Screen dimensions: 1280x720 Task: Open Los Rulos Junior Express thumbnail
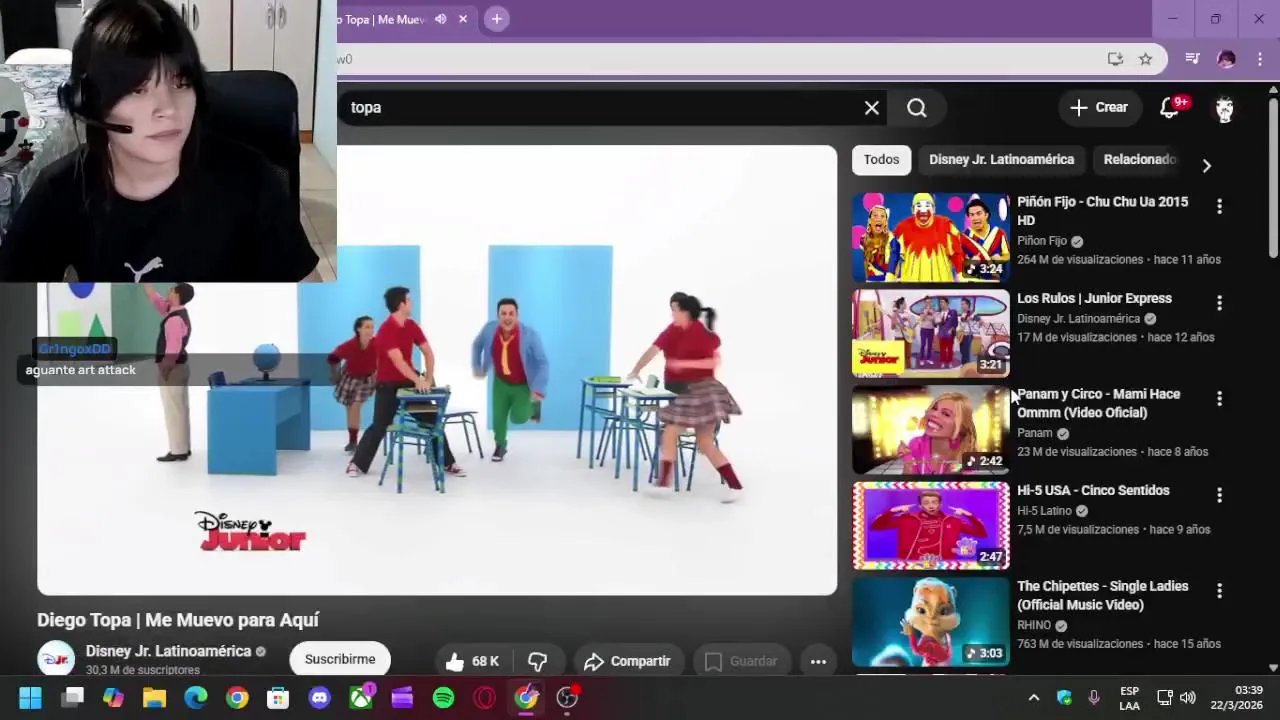coord(931,333)
